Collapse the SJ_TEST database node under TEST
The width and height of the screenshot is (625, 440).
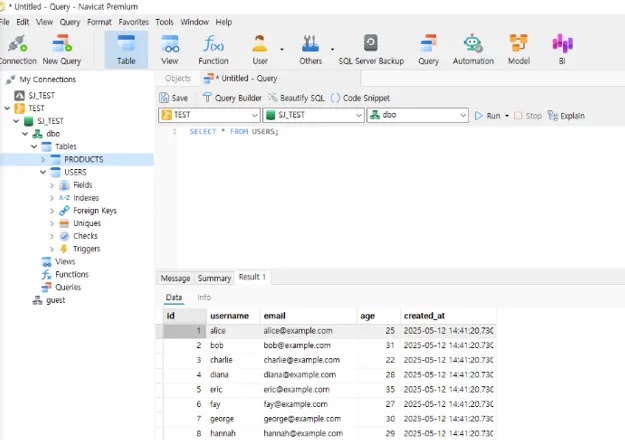[x=16, y=121]
